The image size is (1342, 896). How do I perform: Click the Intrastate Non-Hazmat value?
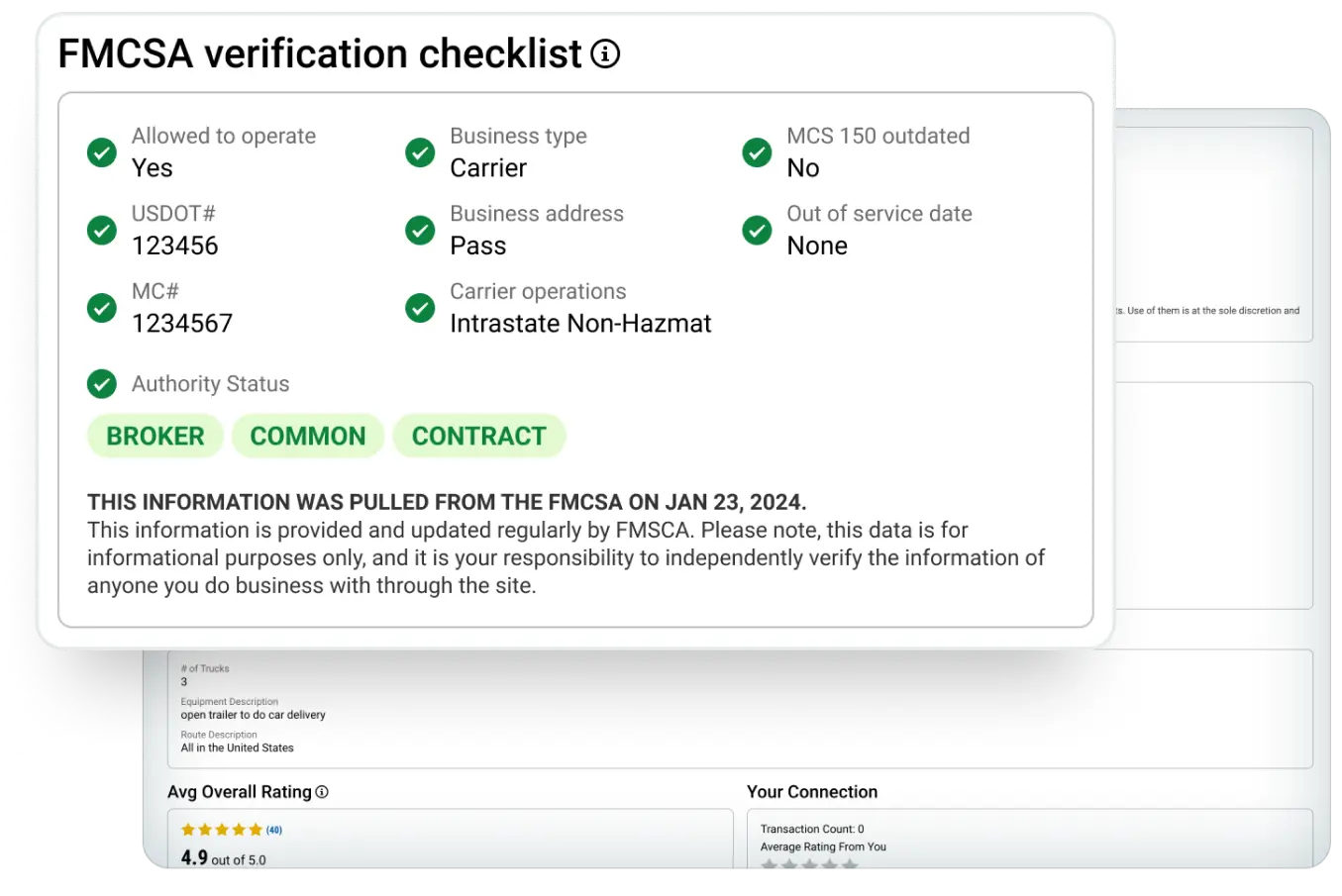click(580, 324)
